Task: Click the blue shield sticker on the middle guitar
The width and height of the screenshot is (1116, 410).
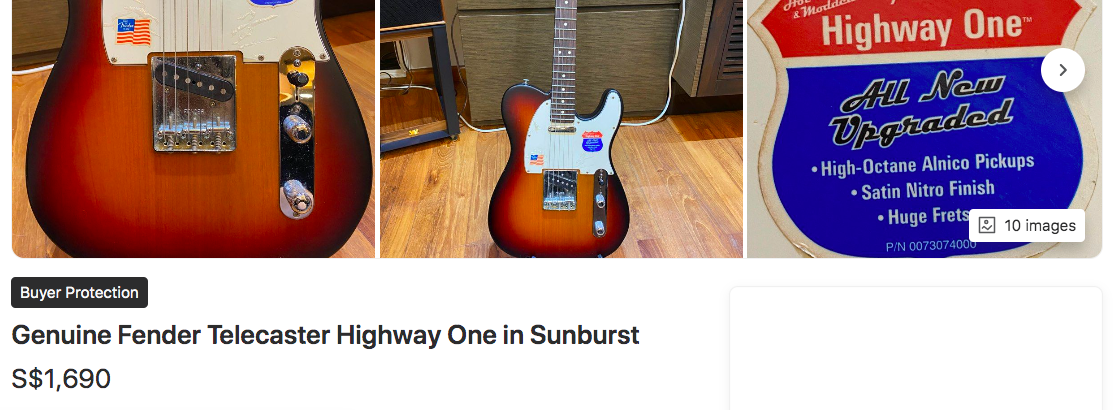Action: point(592,141)
